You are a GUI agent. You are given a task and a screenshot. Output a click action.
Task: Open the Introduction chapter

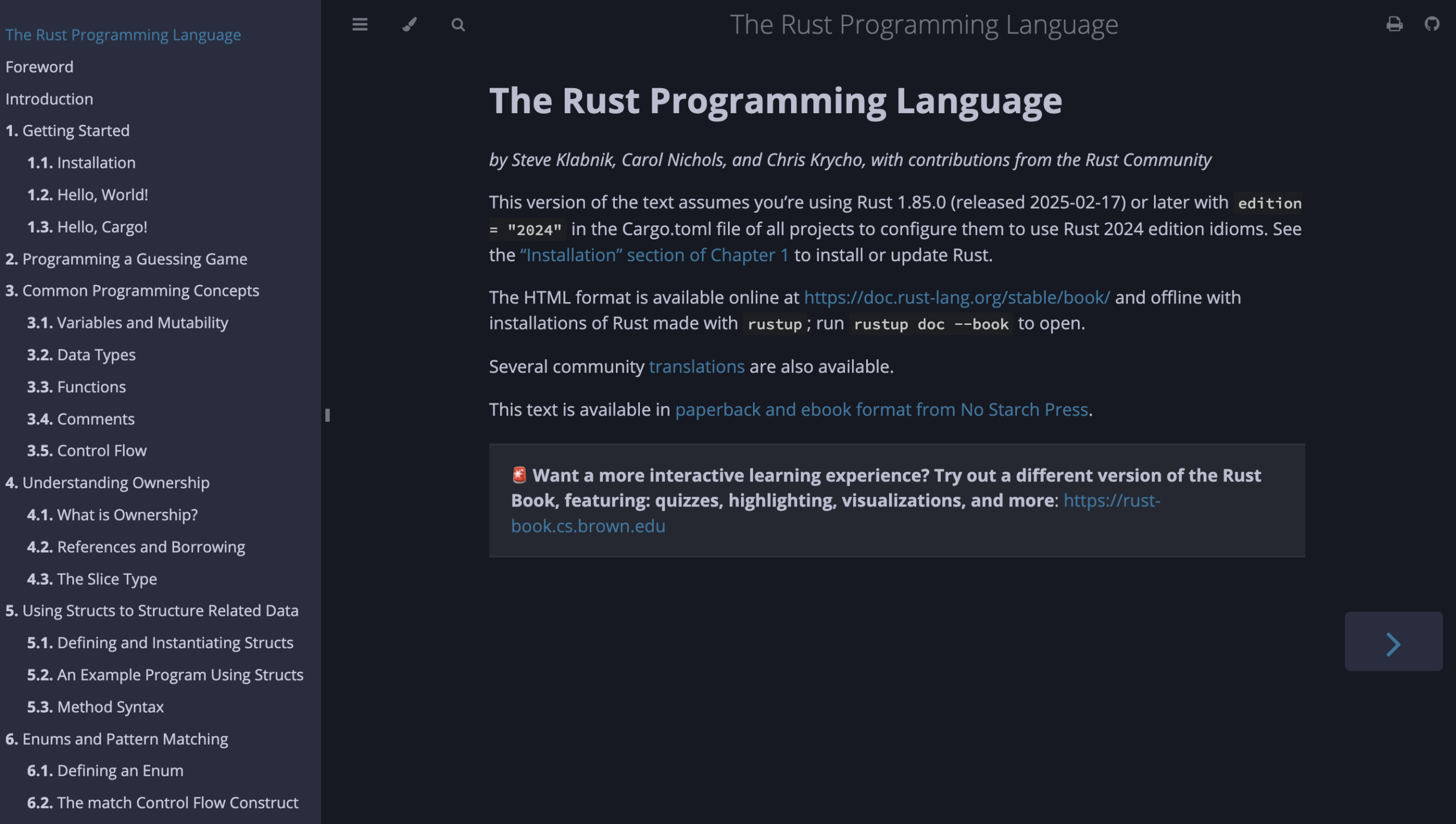[49, 98]
